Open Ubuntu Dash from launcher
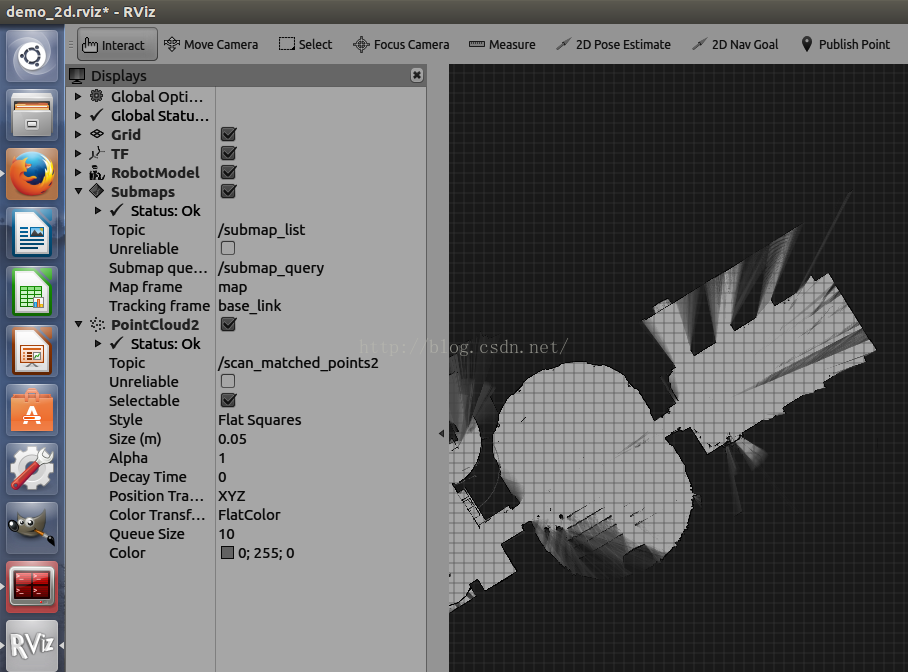Viewport: 908px width, 672px height. (x=32, y=56)
